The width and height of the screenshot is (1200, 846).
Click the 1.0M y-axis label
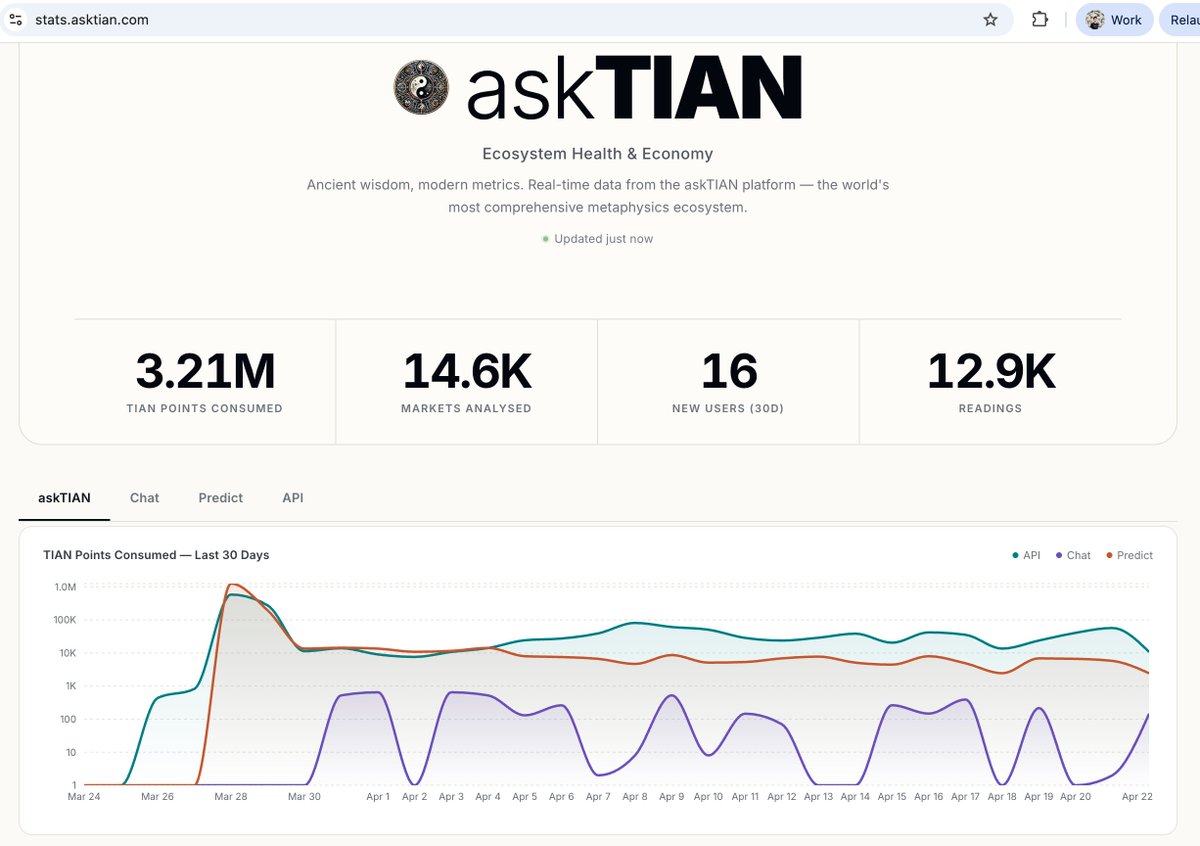(65, 587)
